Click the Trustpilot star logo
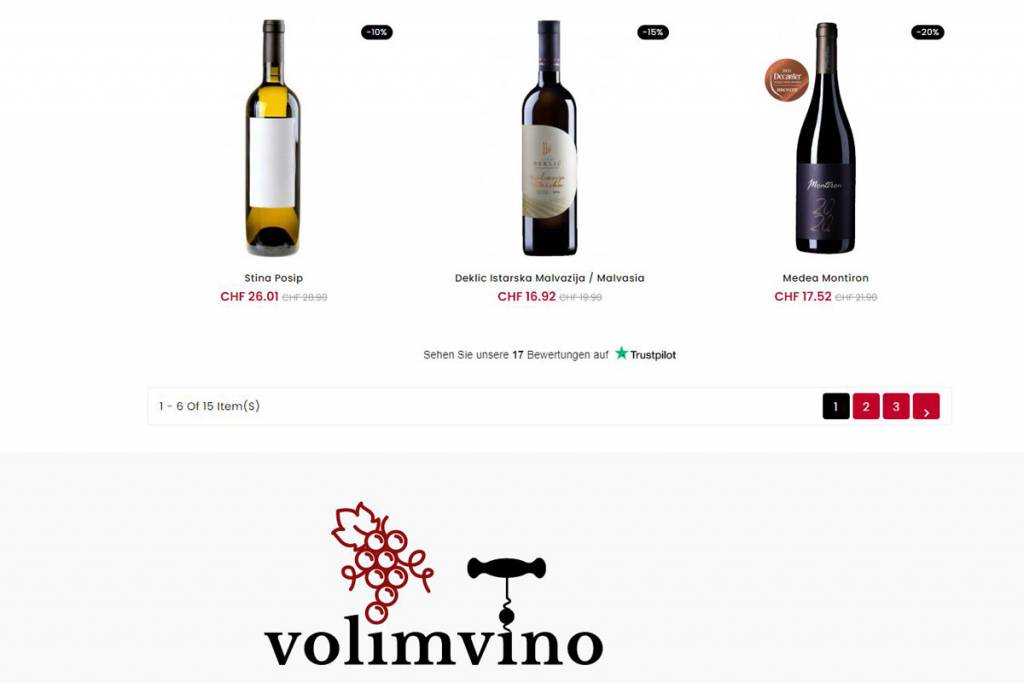This screenshot has width=1024, height=683. pos(621,353)
